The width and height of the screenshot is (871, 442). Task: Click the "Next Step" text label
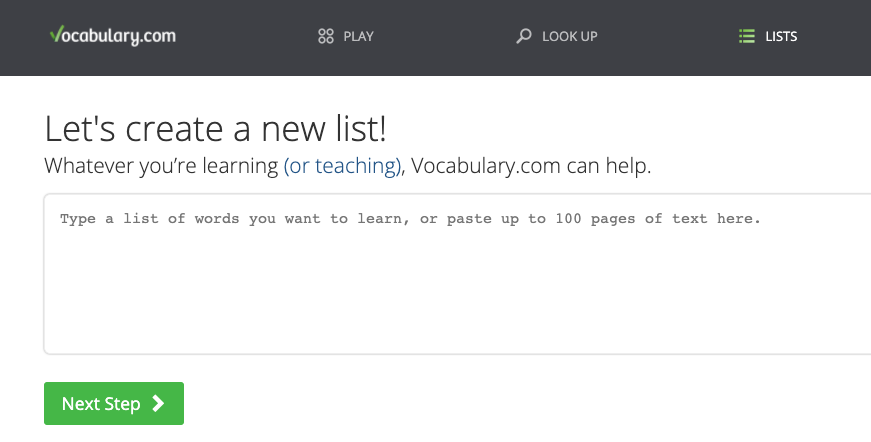(x=101, y=404)
